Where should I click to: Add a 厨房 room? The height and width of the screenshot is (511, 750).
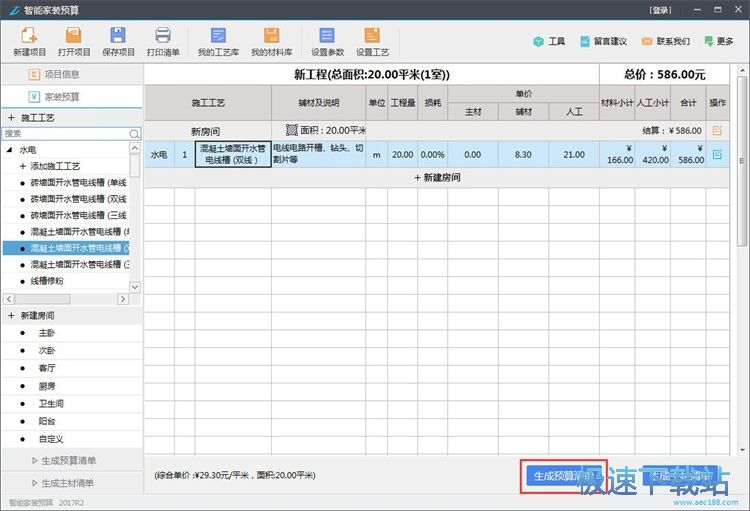click(46, 386)
